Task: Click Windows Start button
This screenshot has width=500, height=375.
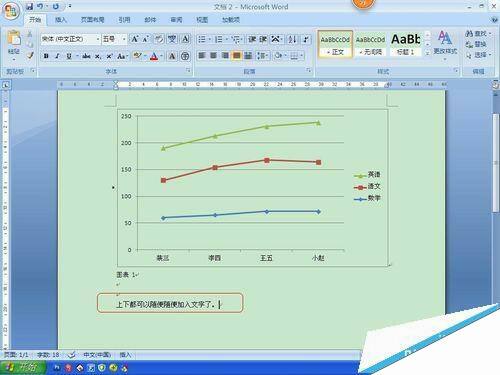Action: tap(23, 367)
